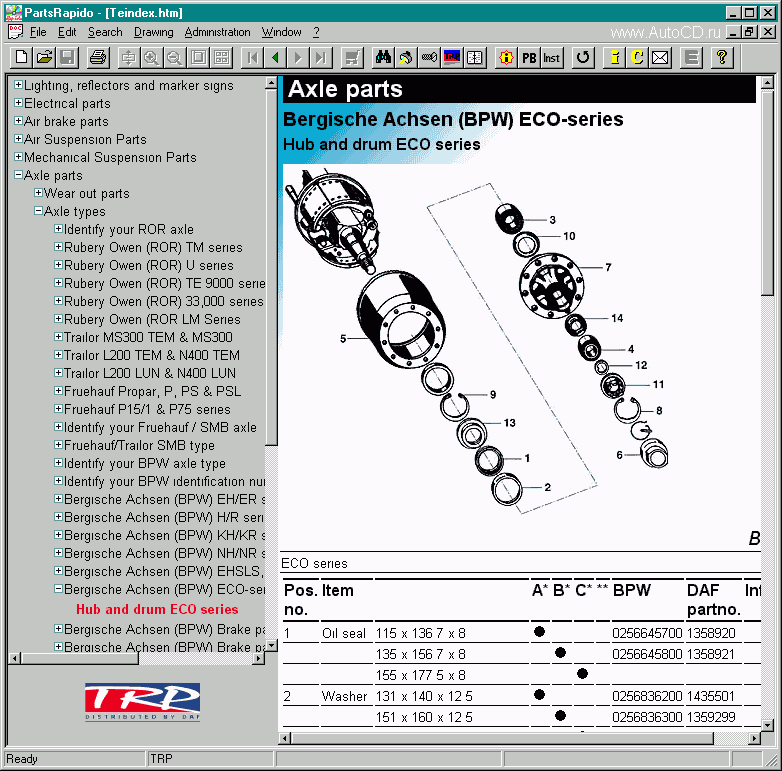
Task: Select Identify your BPW axle type
Action: coord(145,463)
